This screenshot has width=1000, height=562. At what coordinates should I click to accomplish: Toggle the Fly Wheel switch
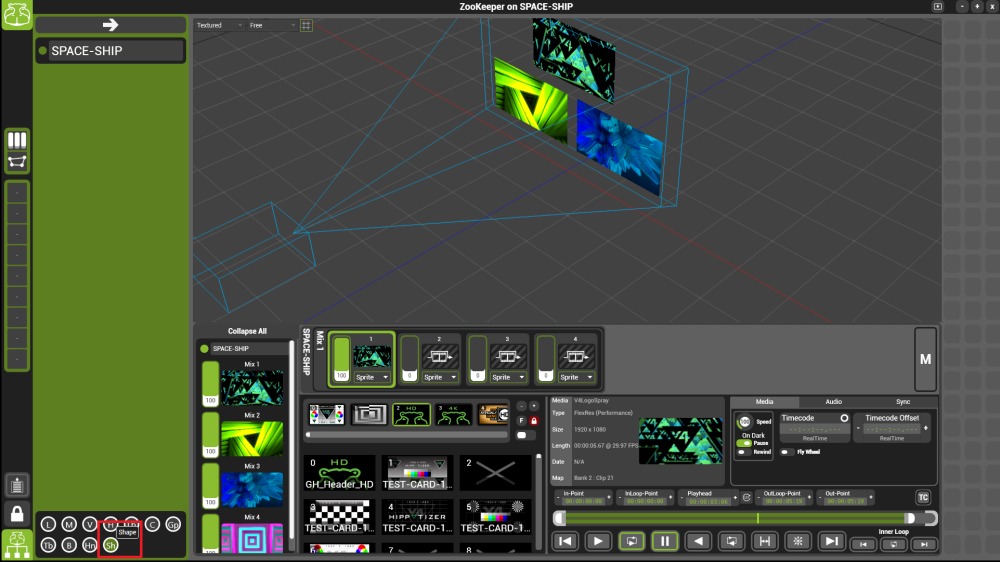tap(787, 452)
